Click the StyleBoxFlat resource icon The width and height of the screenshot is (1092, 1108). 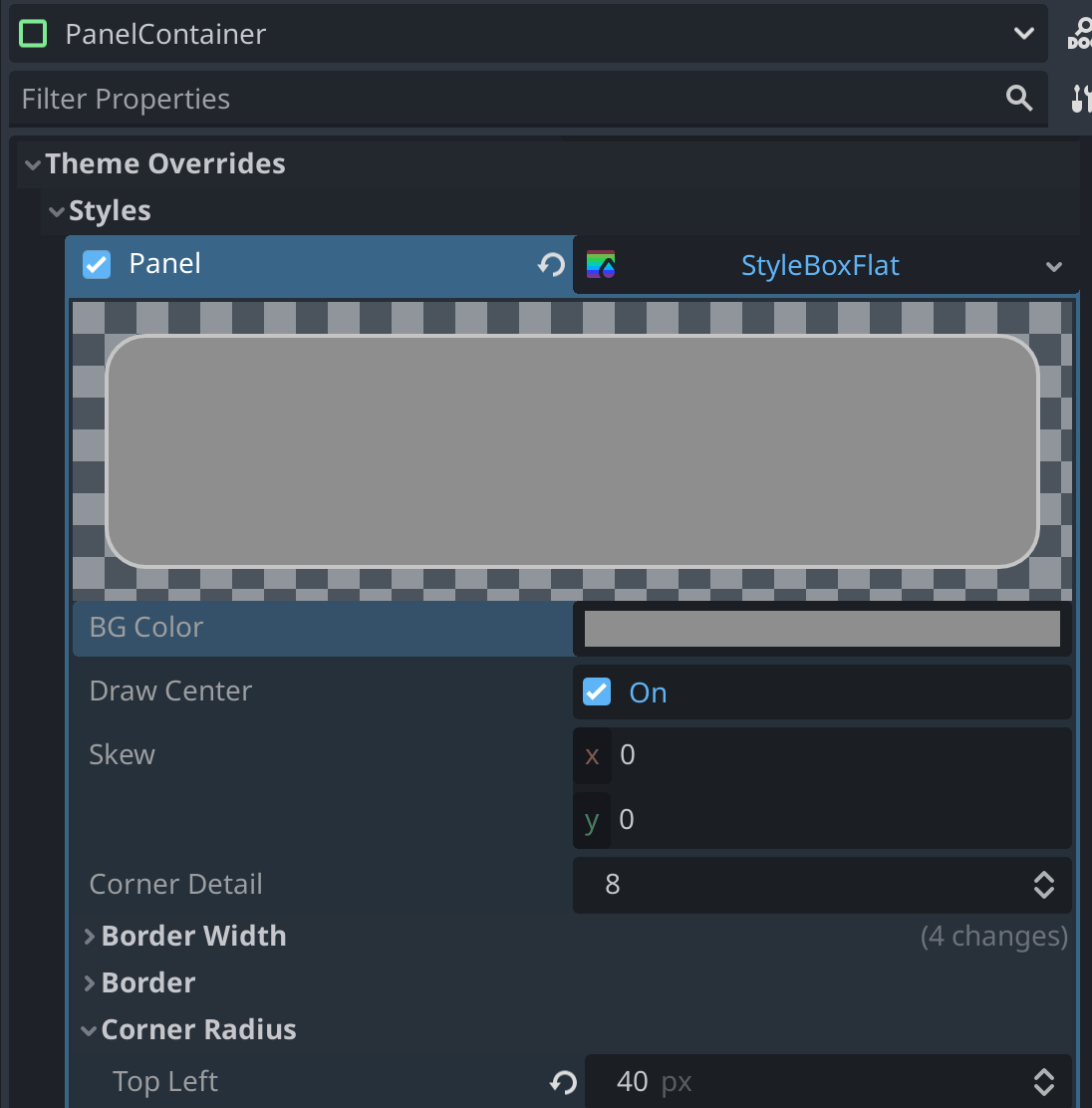click(602, 265)
